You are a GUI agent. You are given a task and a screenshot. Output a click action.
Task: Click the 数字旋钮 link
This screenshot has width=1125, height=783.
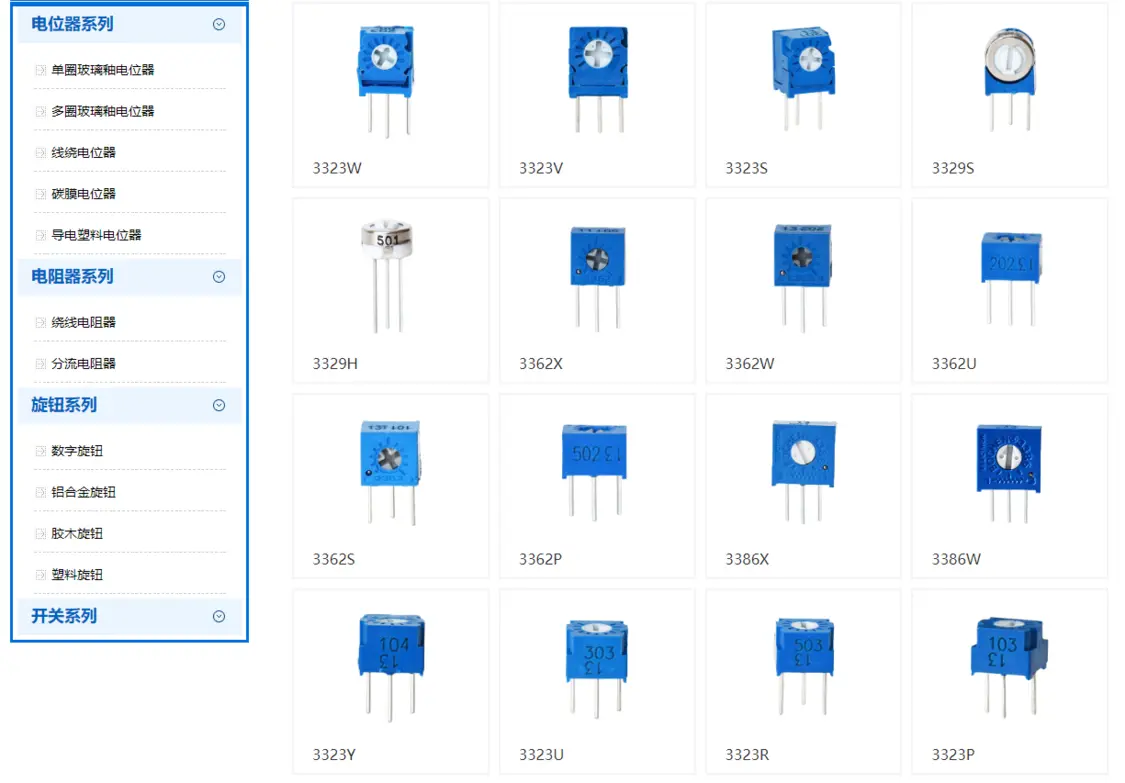[x=77, y=451]
